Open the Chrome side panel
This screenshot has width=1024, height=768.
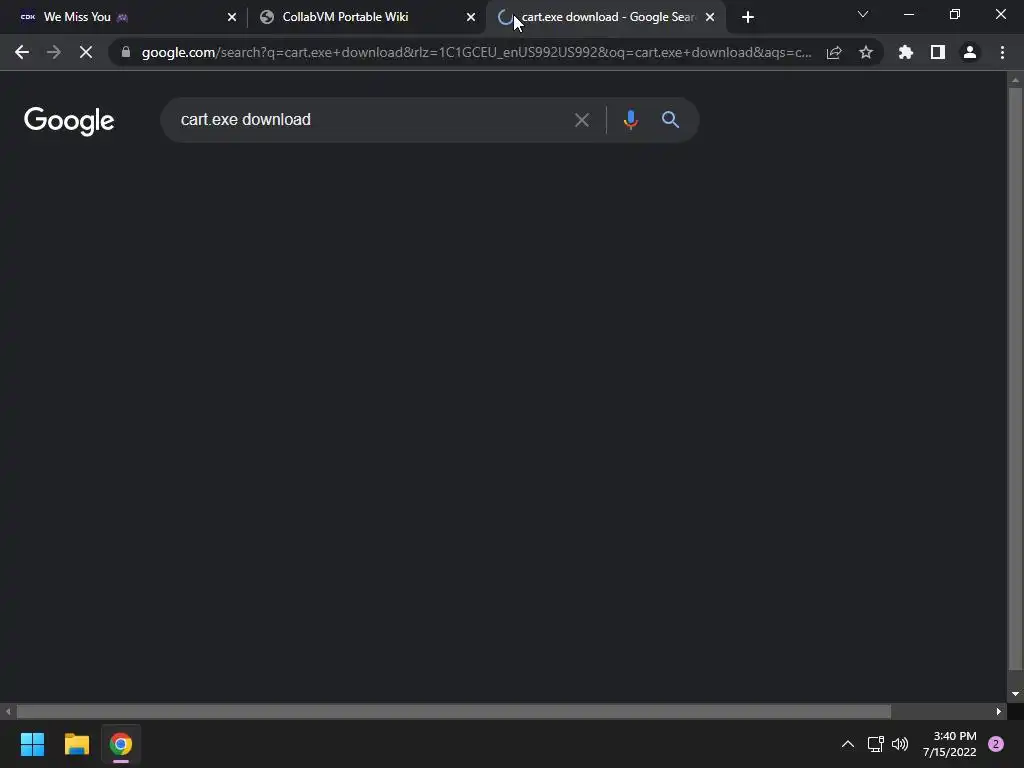pos(938,52)
